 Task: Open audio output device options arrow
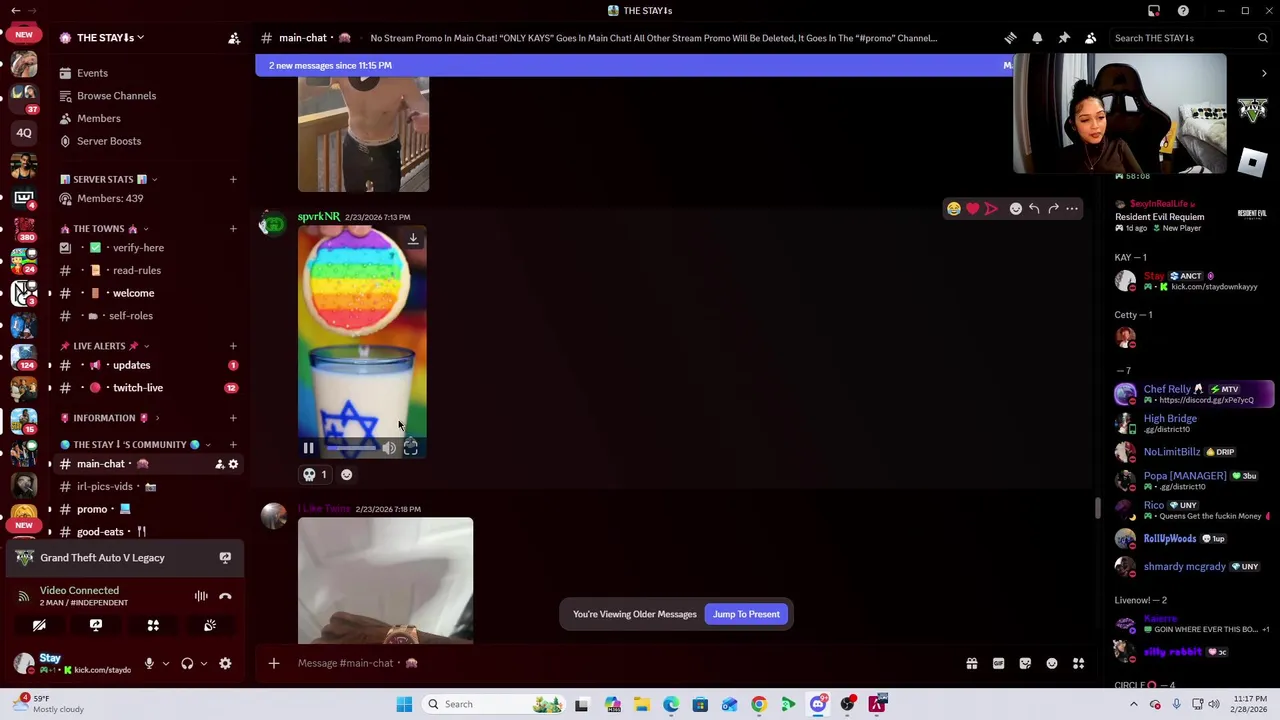pos(203,663)
